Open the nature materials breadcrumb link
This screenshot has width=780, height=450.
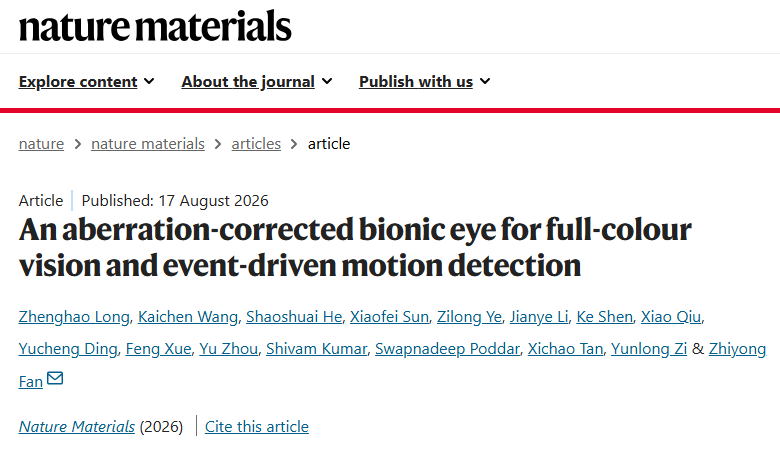click(x=148, y=144)
